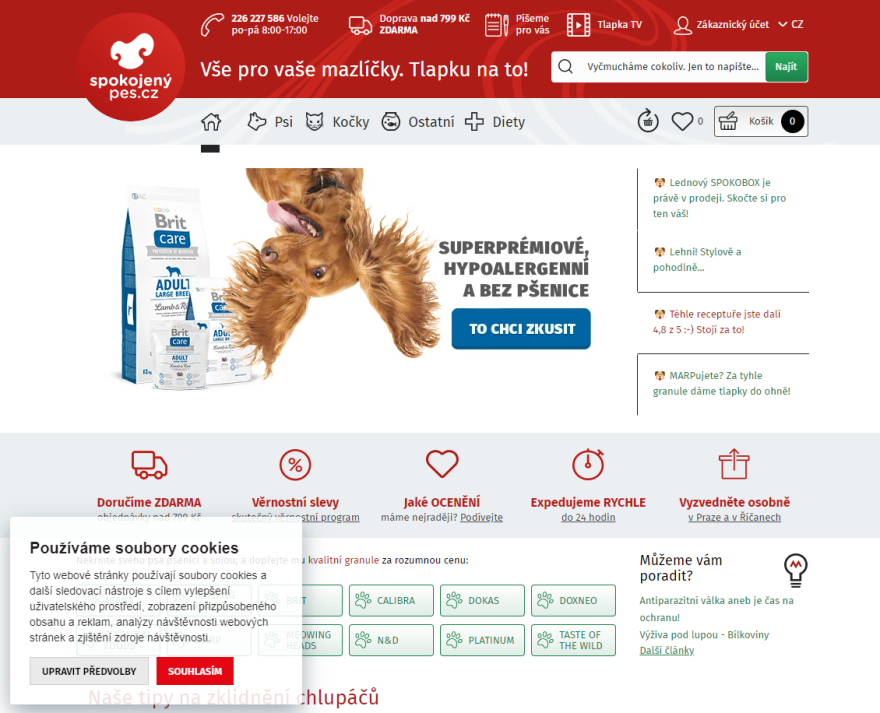Click the TO CHCI ZKUSIT banner button
This screenshot has width=880, height=713.
click(521, 329)
